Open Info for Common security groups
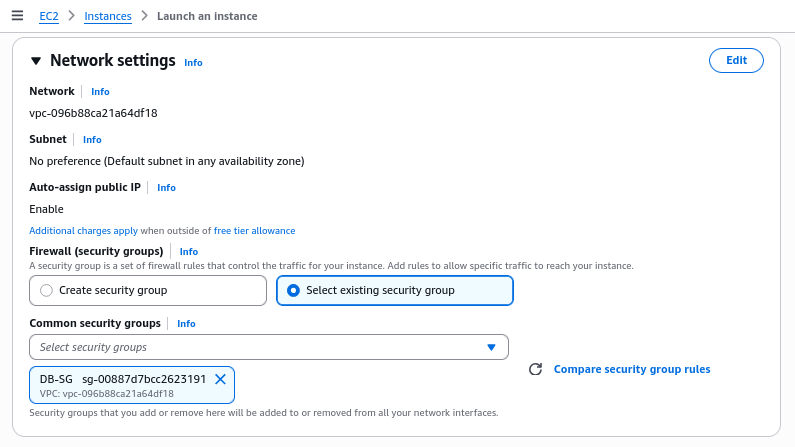 point(186,324)
